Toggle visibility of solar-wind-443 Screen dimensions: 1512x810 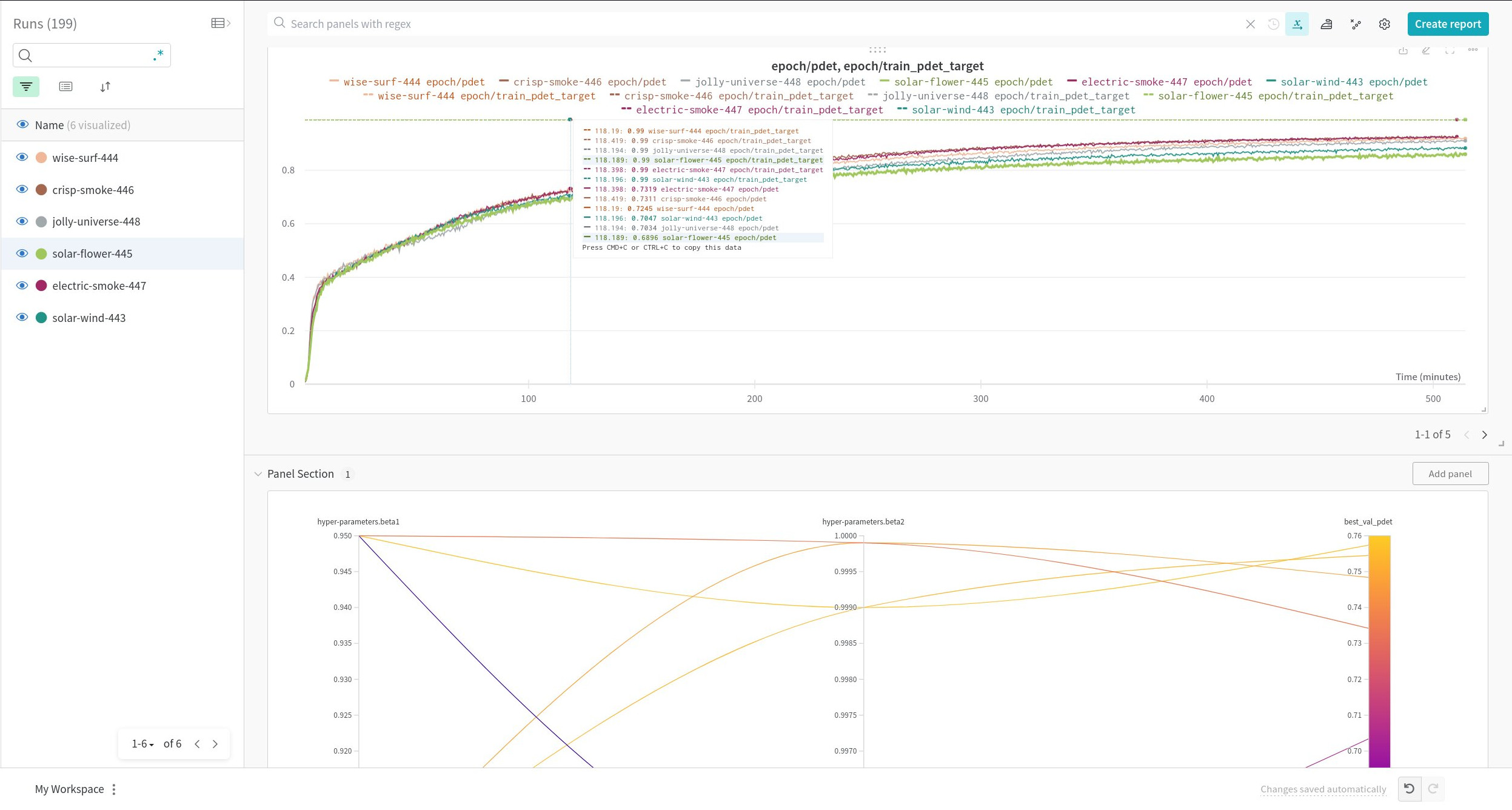click(22, 317)
